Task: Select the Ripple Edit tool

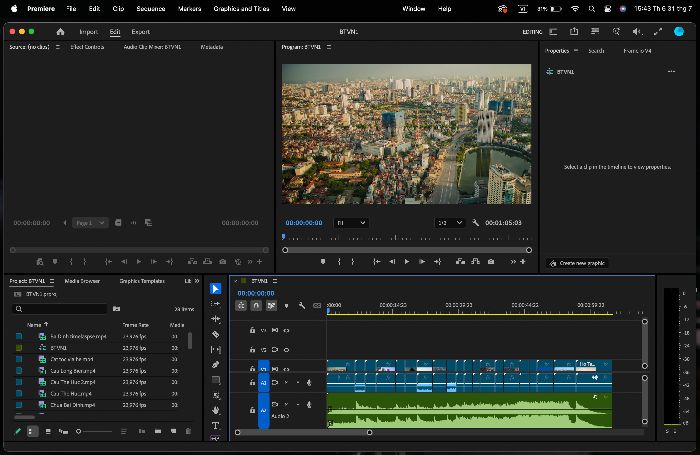Action: [215, 319]
